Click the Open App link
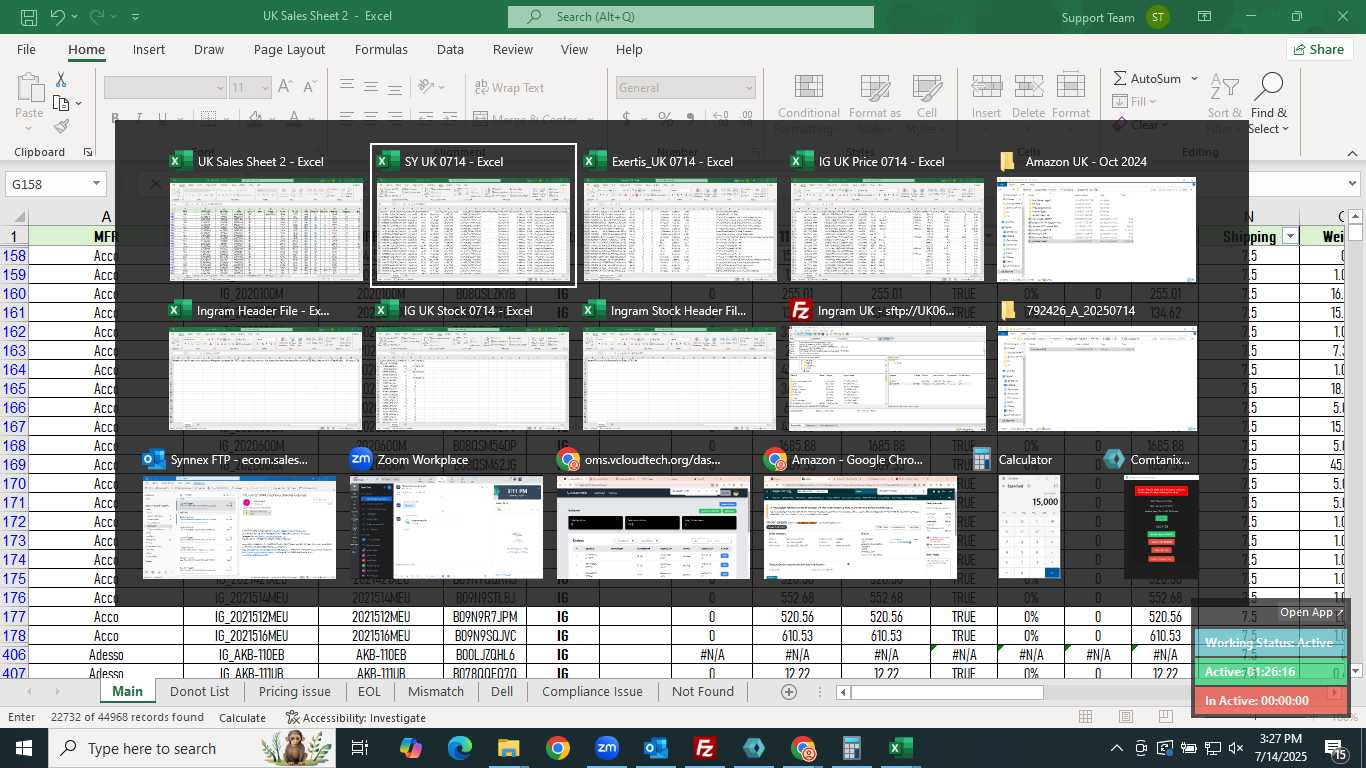The width and height of the screenshot is (1366, 768). [x=1311, y=612]
